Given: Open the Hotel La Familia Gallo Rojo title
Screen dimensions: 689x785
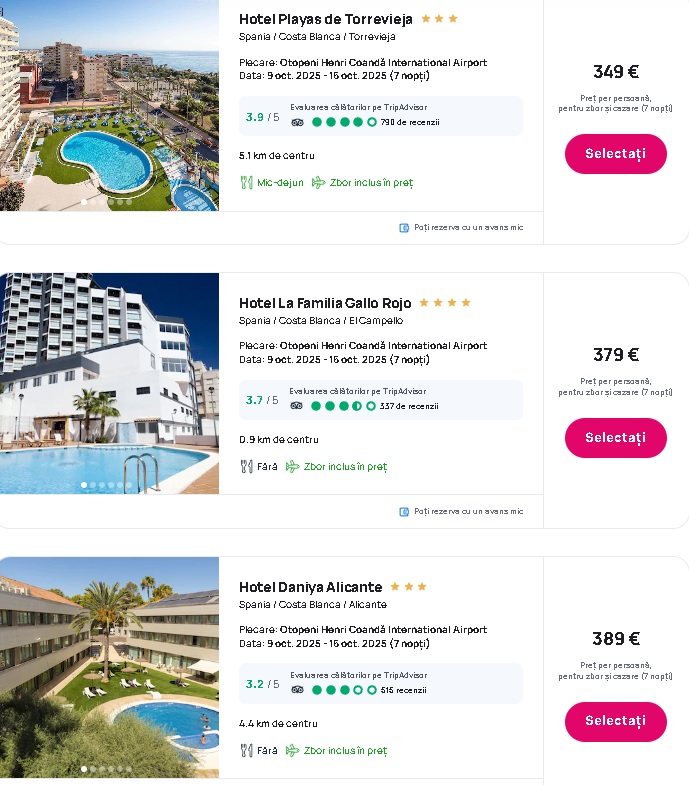Looking at the screenshot, I should click(324, 303).
